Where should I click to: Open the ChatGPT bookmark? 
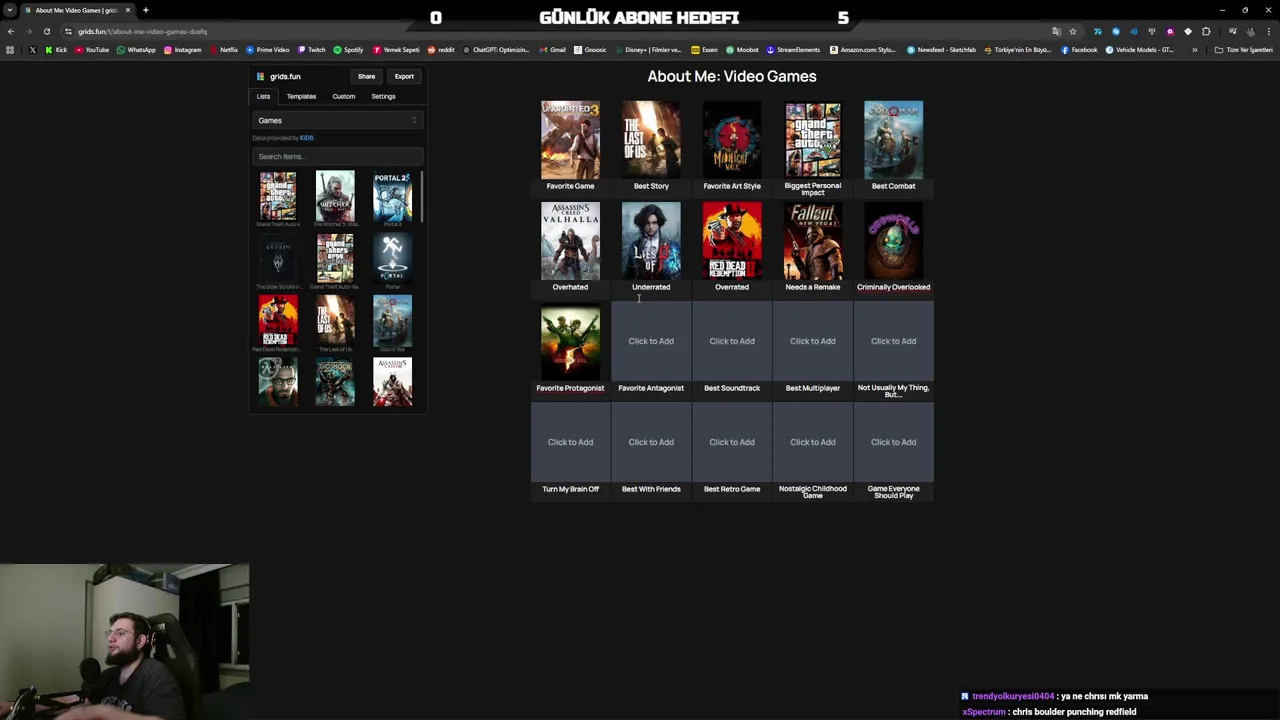(495, 50)
